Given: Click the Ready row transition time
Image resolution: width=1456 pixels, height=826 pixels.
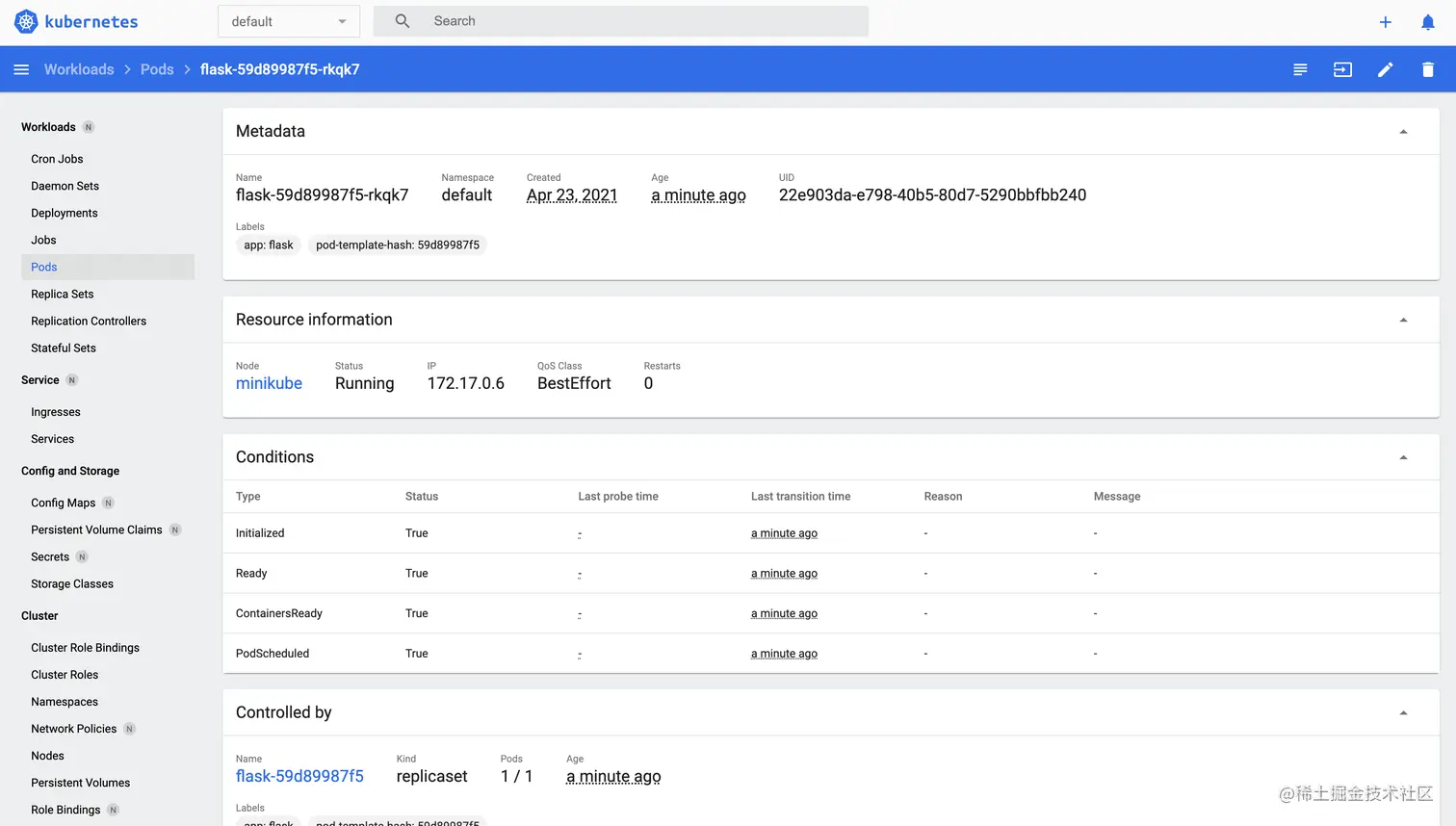Looking at the screenshot, I should point(784,574).
